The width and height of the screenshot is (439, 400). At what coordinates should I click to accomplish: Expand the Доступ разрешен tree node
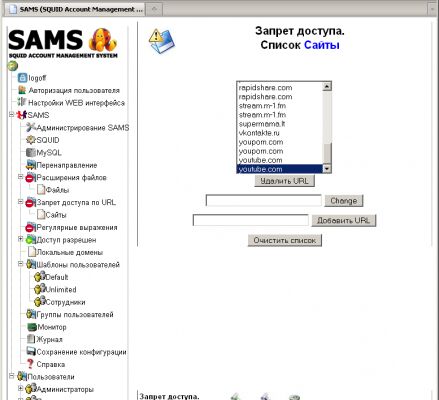coord(21,239)
